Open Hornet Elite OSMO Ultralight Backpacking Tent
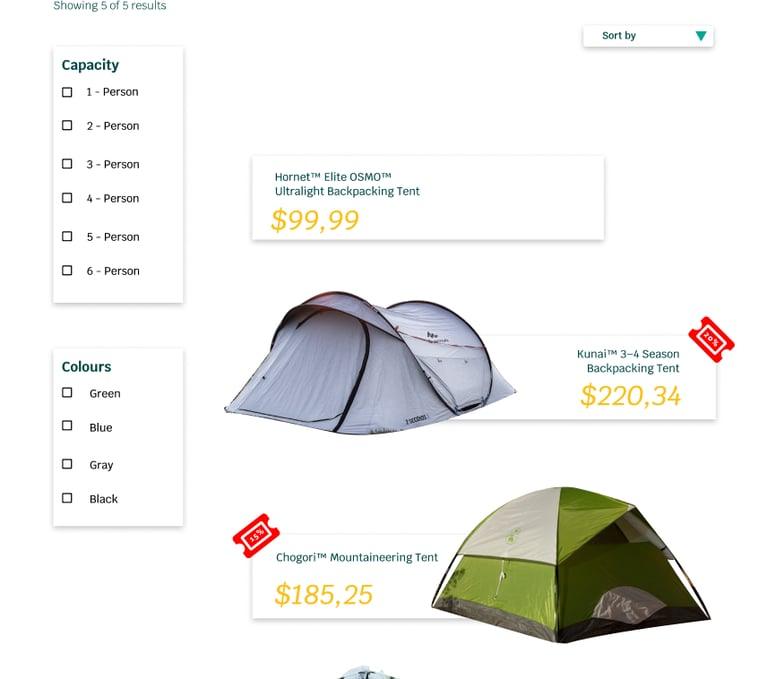The height and width of the screenshot is (679, 776). tap(347, 184)
